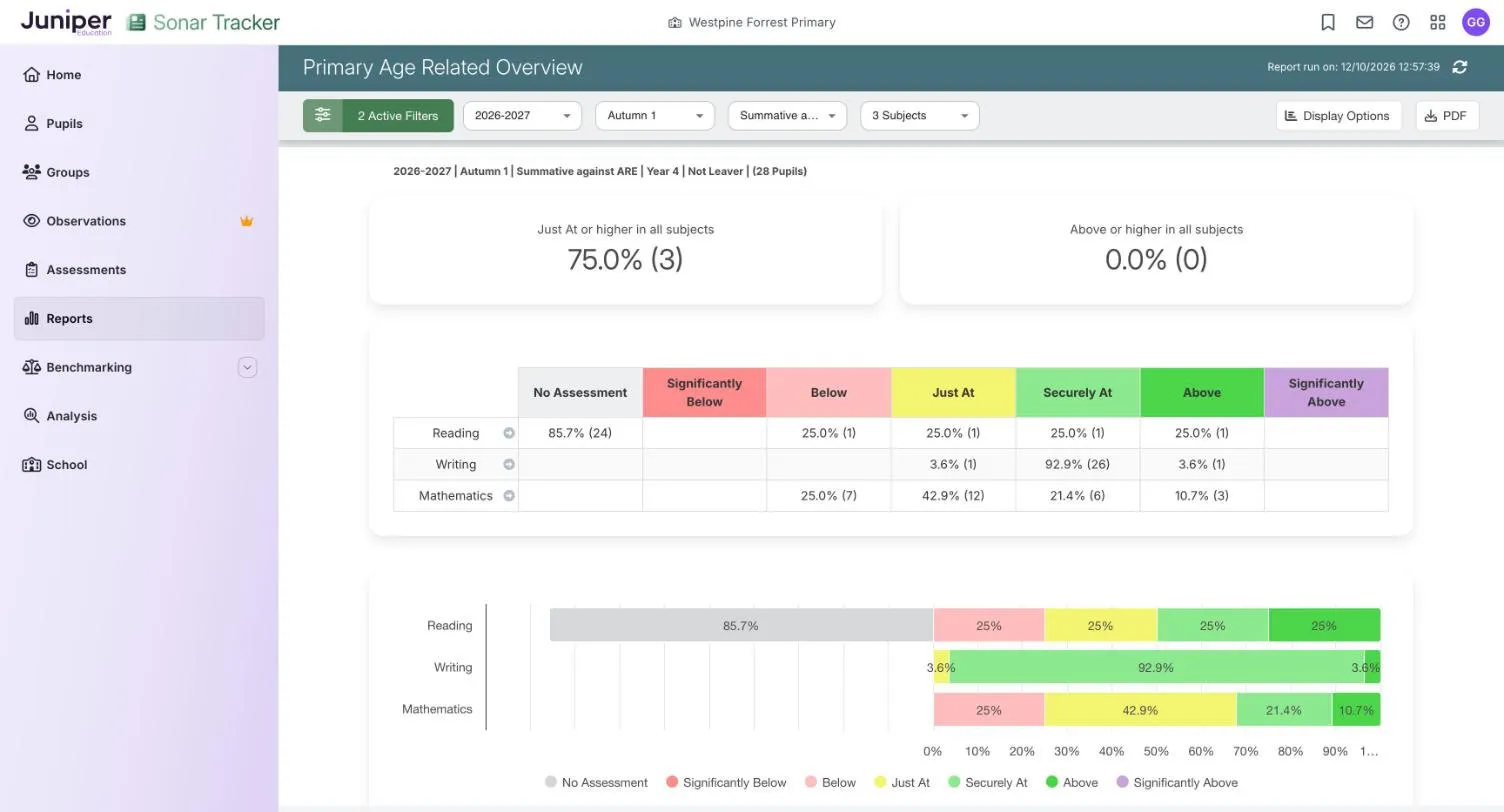Expand the Reading row arrow icon
Screen dimensions: 1504x812
point(509,433)
